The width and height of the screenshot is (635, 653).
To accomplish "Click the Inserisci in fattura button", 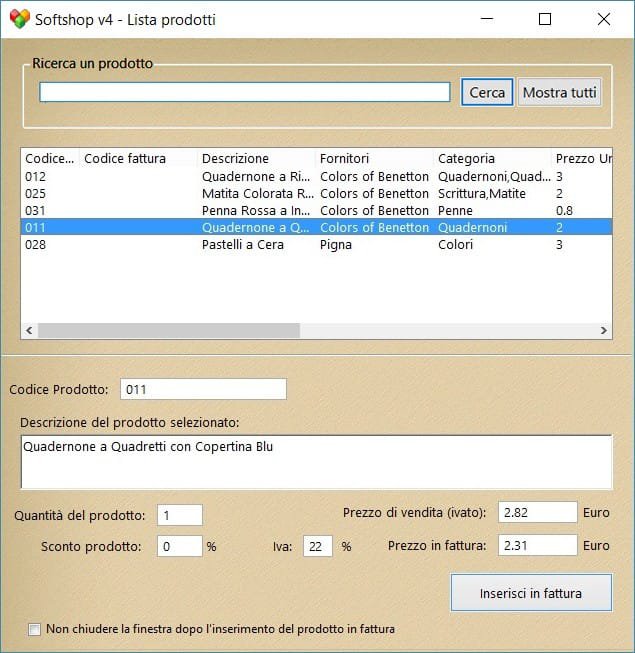I will (x=530, y=593).
